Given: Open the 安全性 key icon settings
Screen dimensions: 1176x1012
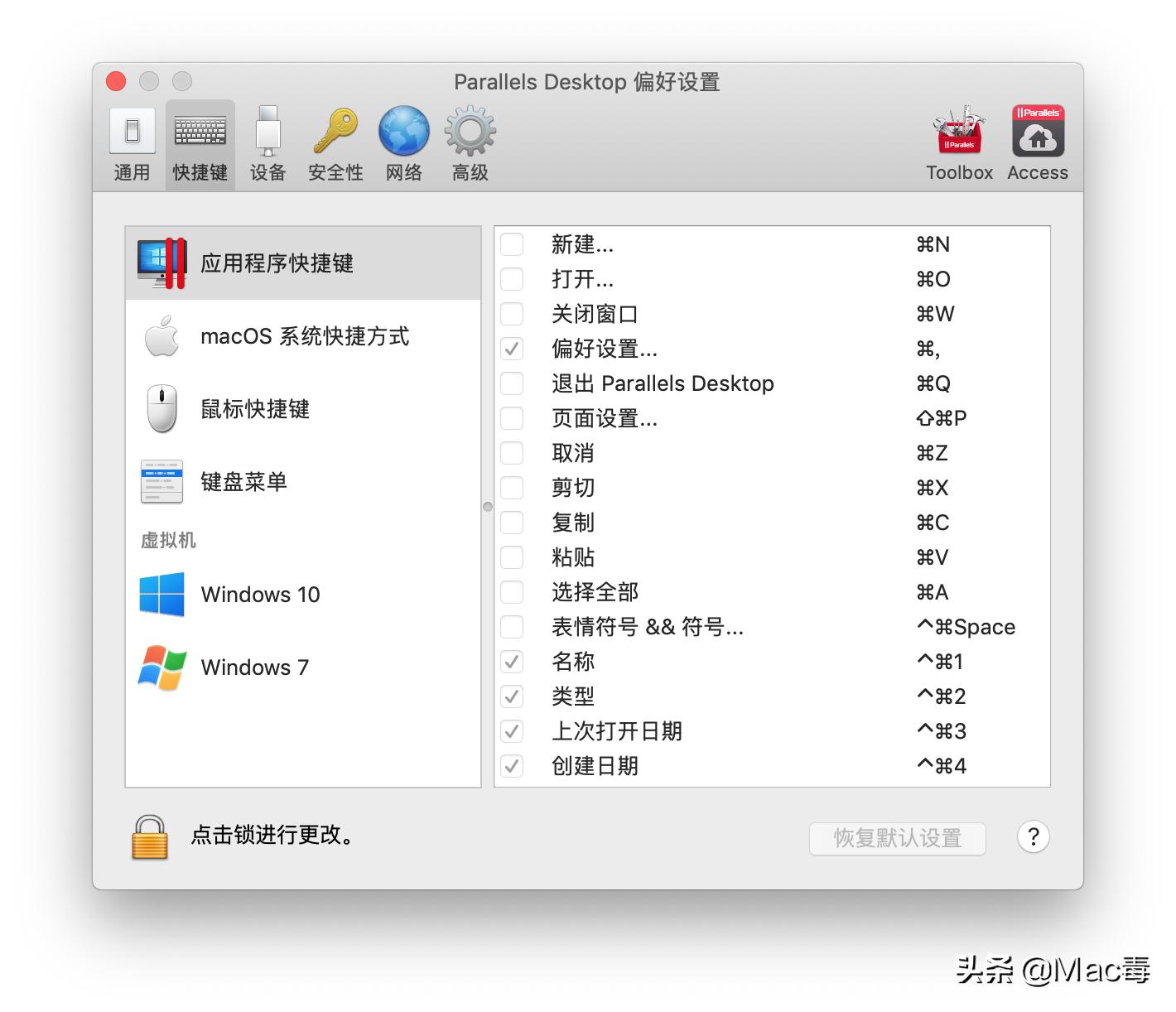Looking at the screenshot, I should [x=335, y=142].
